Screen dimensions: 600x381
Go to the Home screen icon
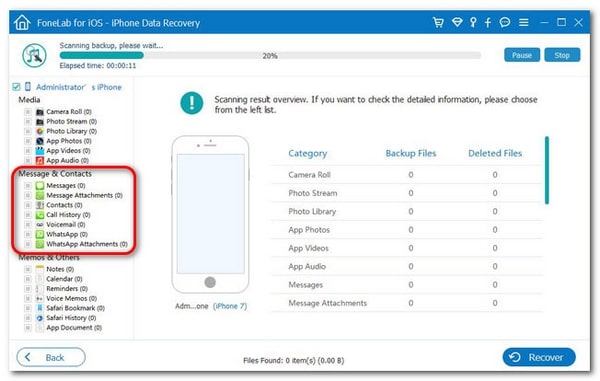click(22, 23)
